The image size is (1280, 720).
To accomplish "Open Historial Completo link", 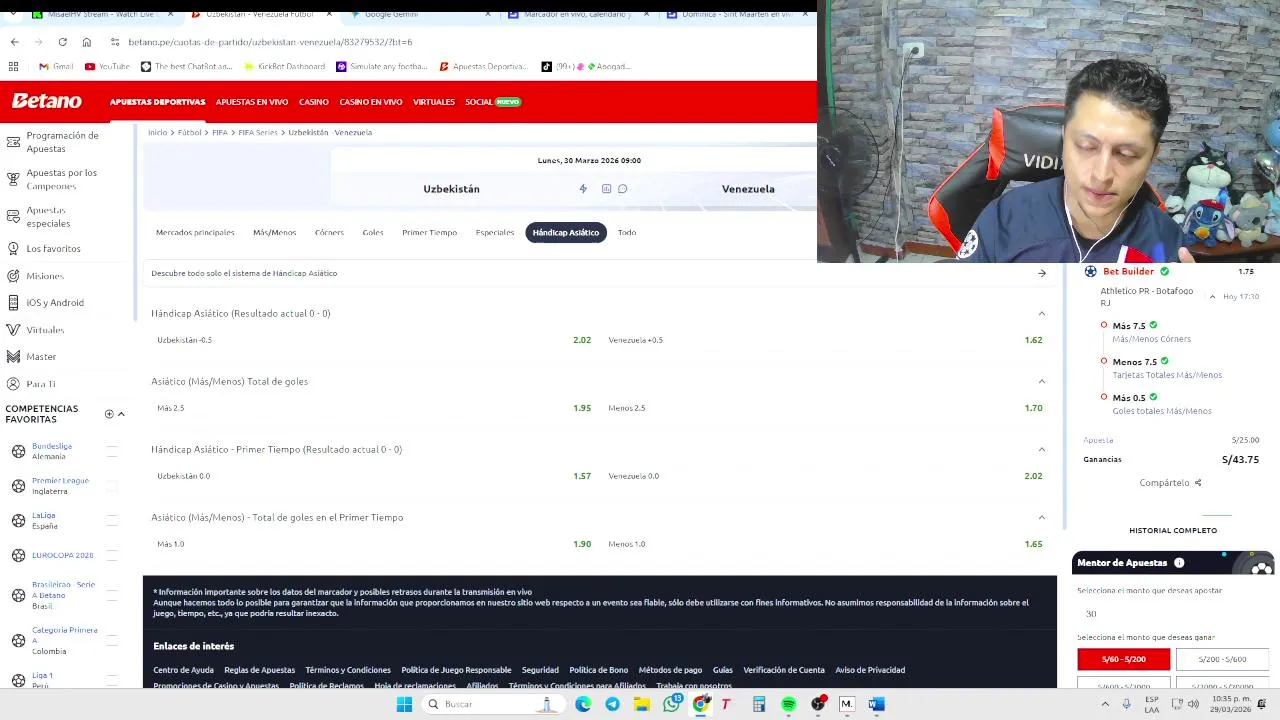I will click(x=1173, y=530).
